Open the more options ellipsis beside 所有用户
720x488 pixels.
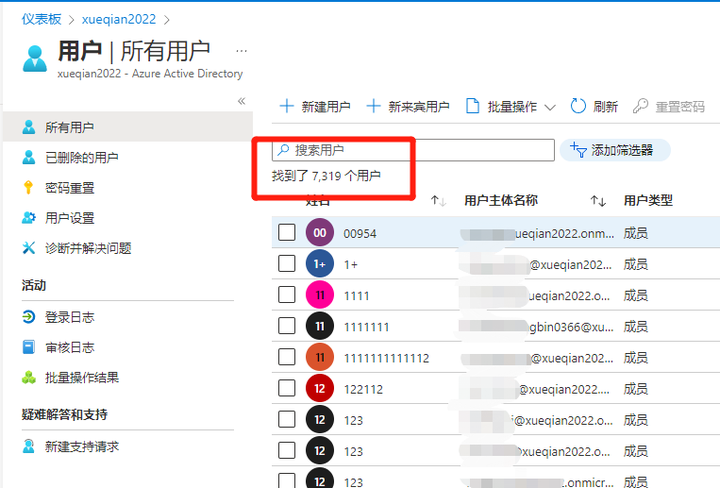[242, 51]
